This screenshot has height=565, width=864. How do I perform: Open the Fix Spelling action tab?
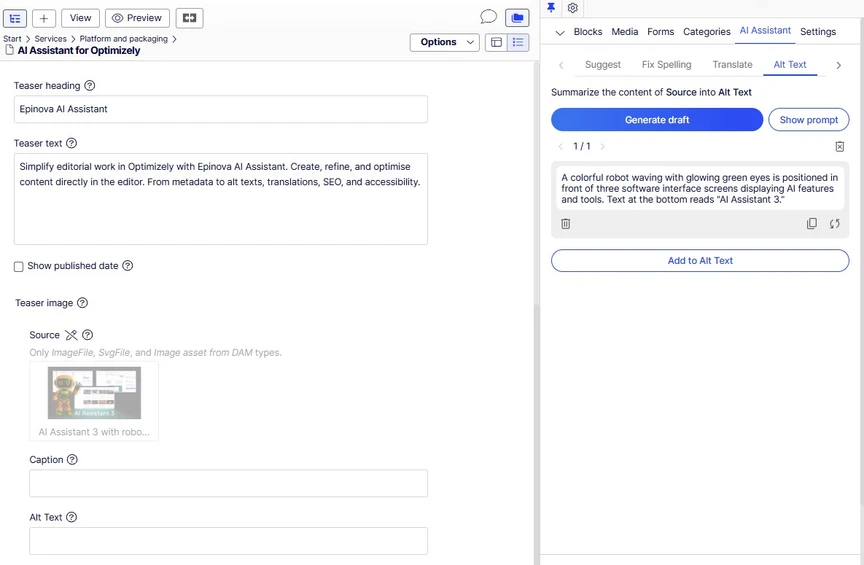[666, 64]
